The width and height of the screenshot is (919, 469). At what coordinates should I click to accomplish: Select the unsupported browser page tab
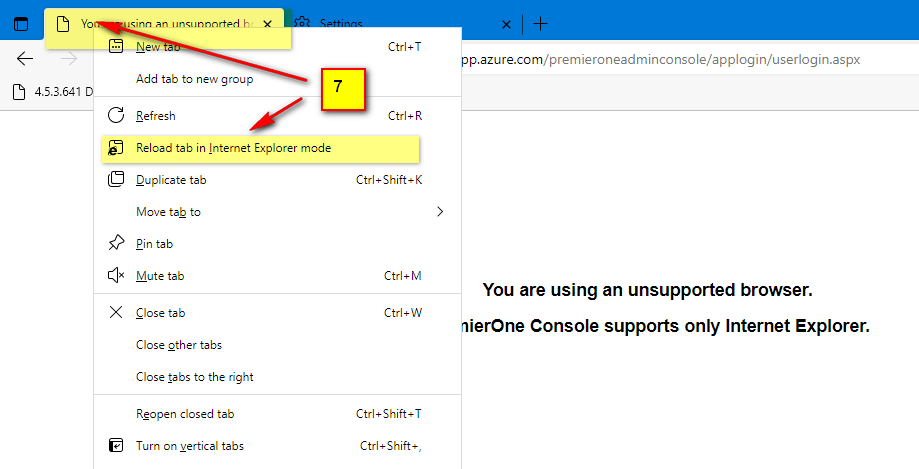tap(164, 23)
